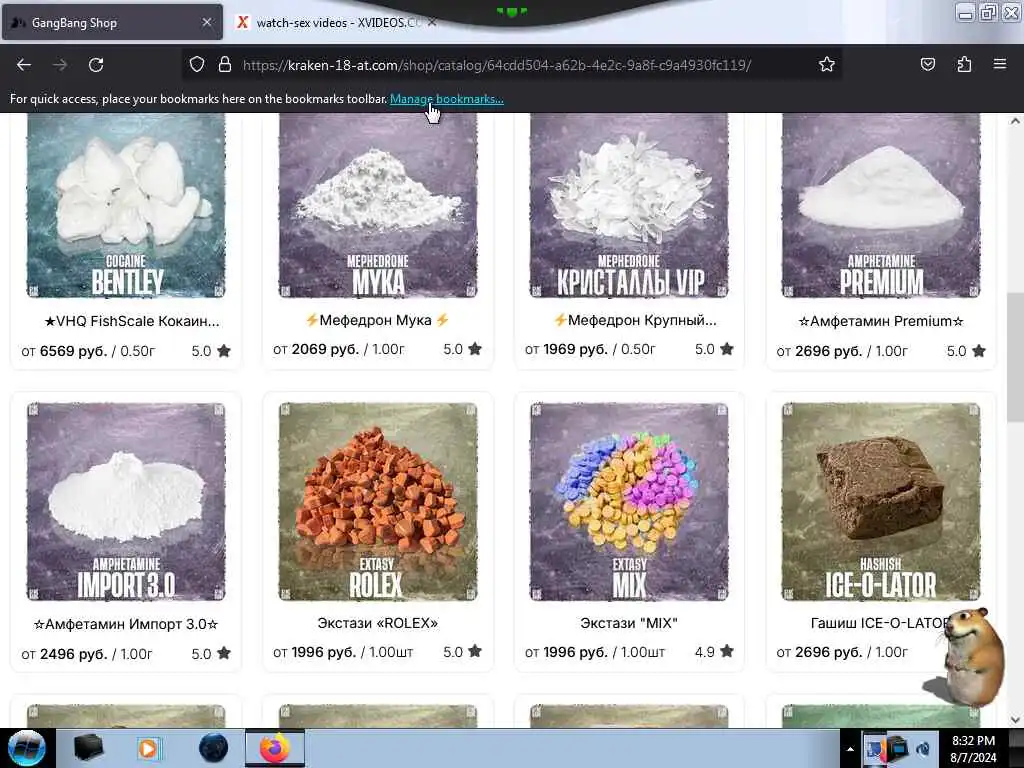Bookmark this page with the star icon
1024x768 pixels.
coord(827,64)
